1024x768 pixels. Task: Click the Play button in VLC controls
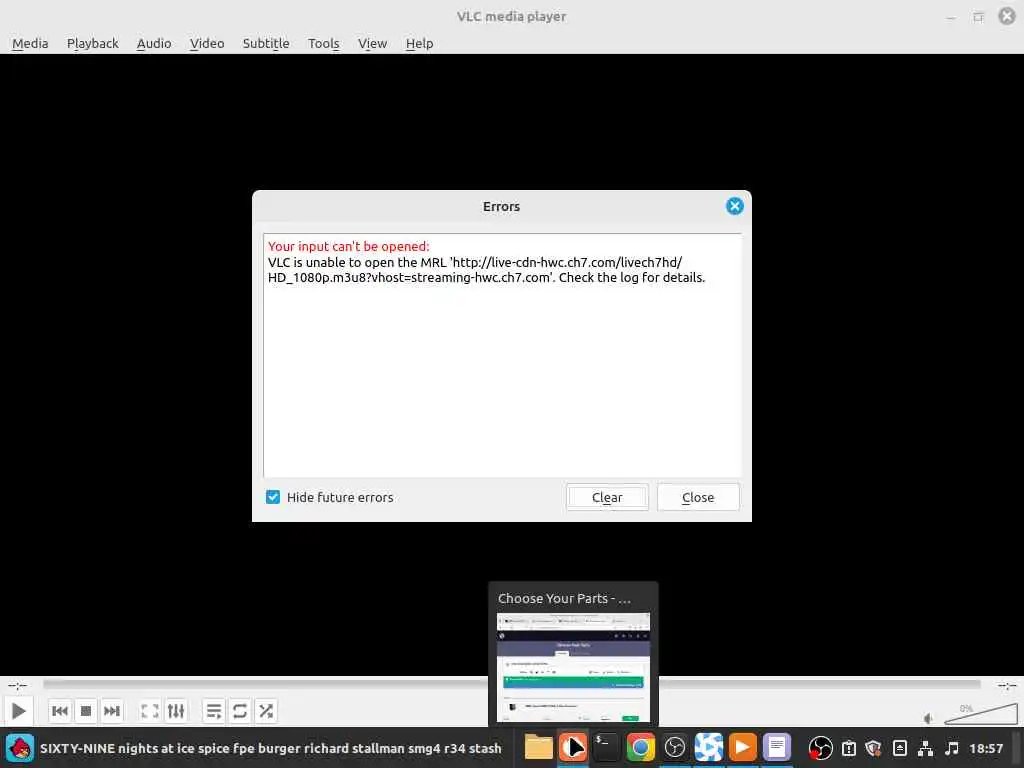tap(19, 711)
